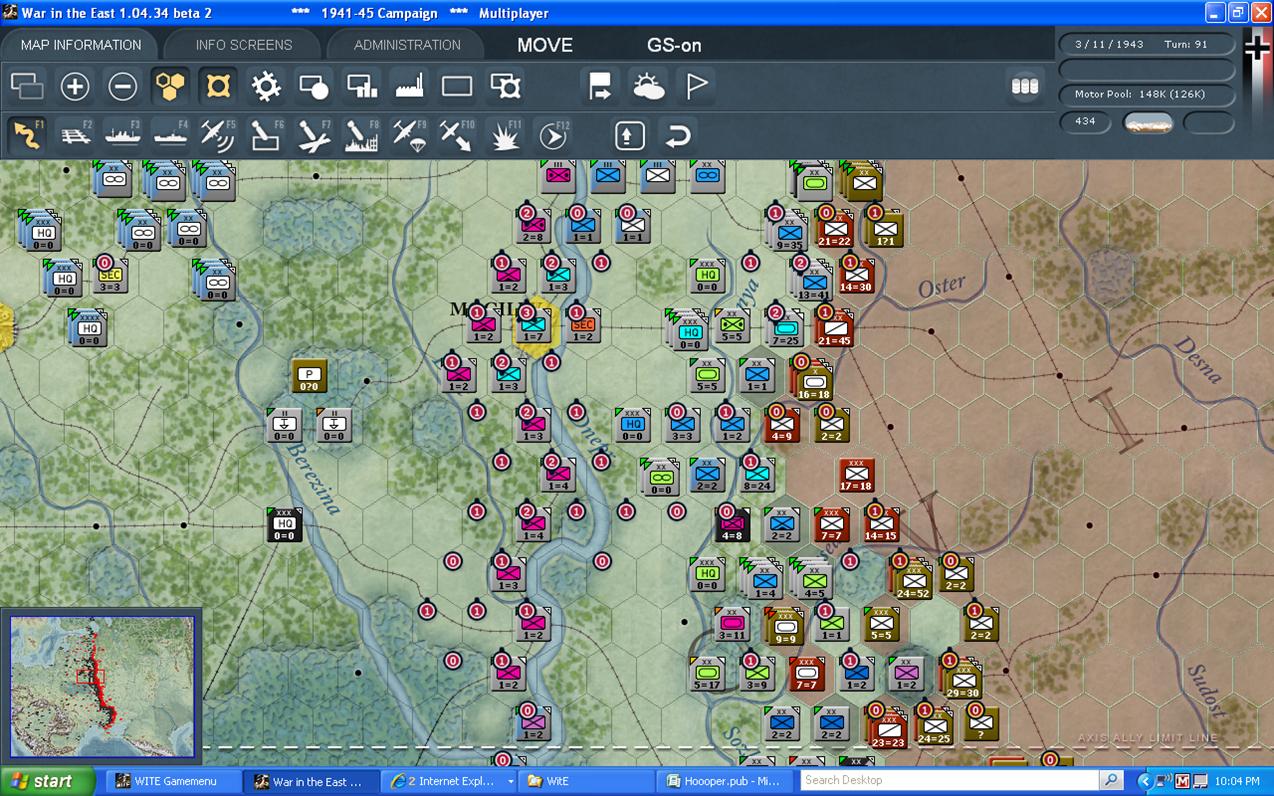Click the F12 end turn icon

click(553, 135)
